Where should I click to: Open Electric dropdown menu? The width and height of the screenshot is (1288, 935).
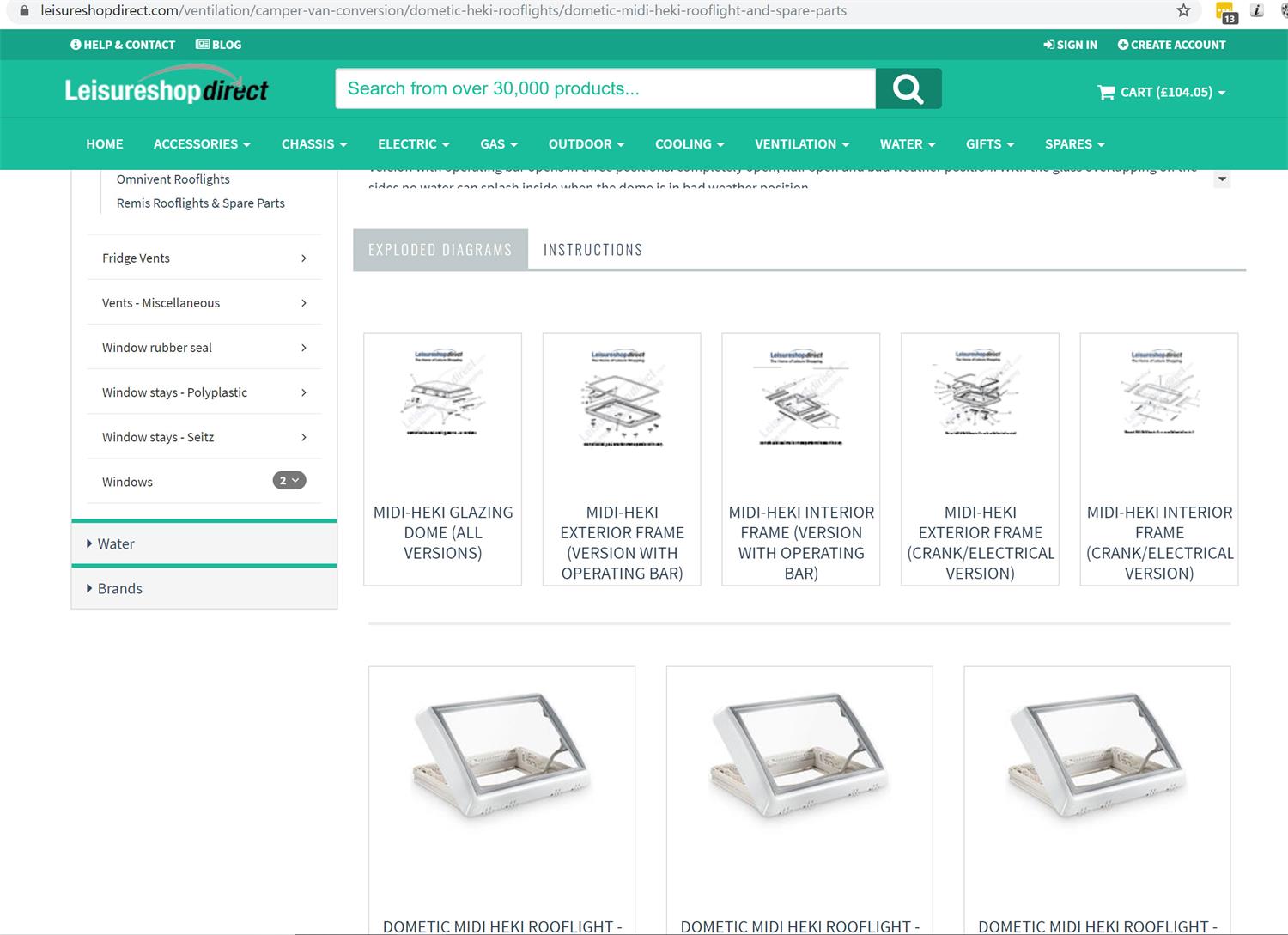[x=414, y=144]
